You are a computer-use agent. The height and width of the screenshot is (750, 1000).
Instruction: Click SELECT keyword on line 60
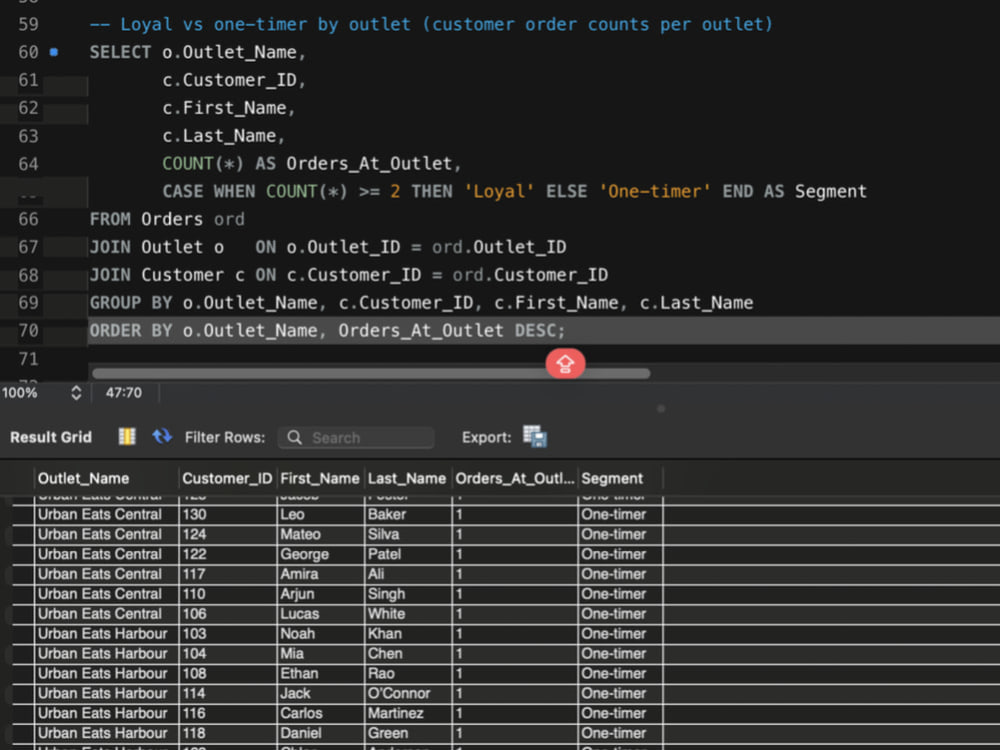(x=120, y=52)
